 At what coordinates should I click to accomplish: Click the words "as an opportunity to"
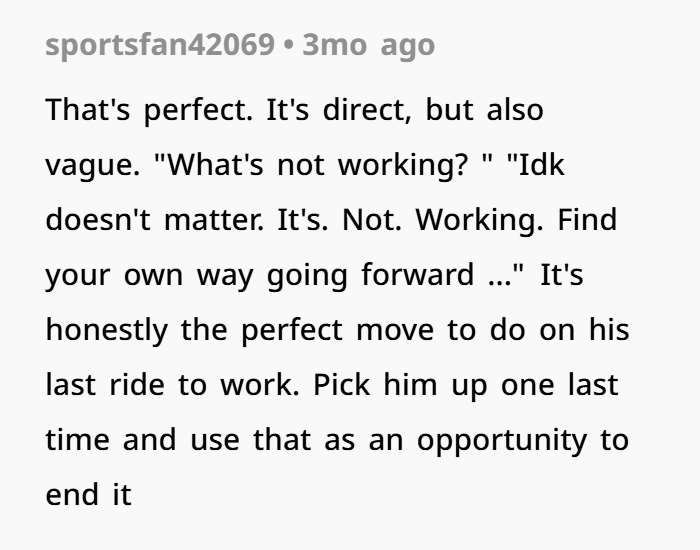477,440
